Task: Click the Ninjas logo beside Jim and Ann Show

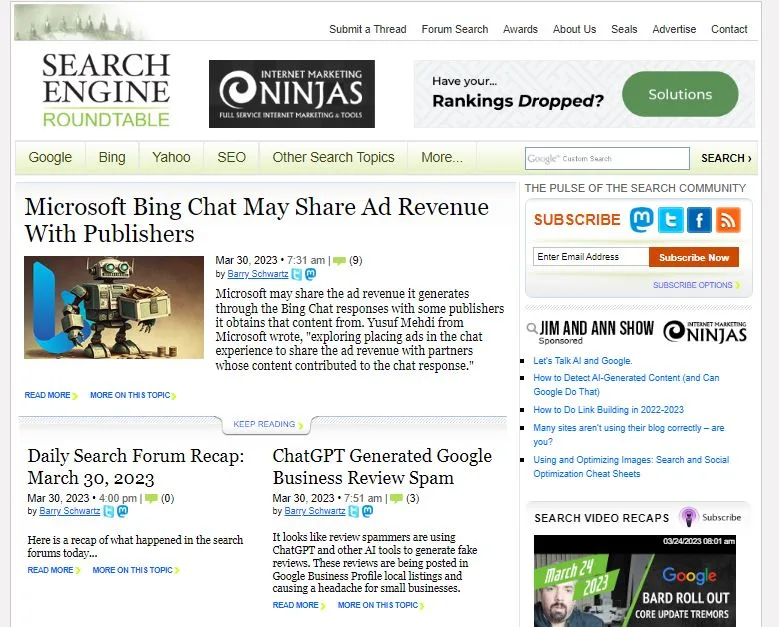Action: tap(705, 331)
